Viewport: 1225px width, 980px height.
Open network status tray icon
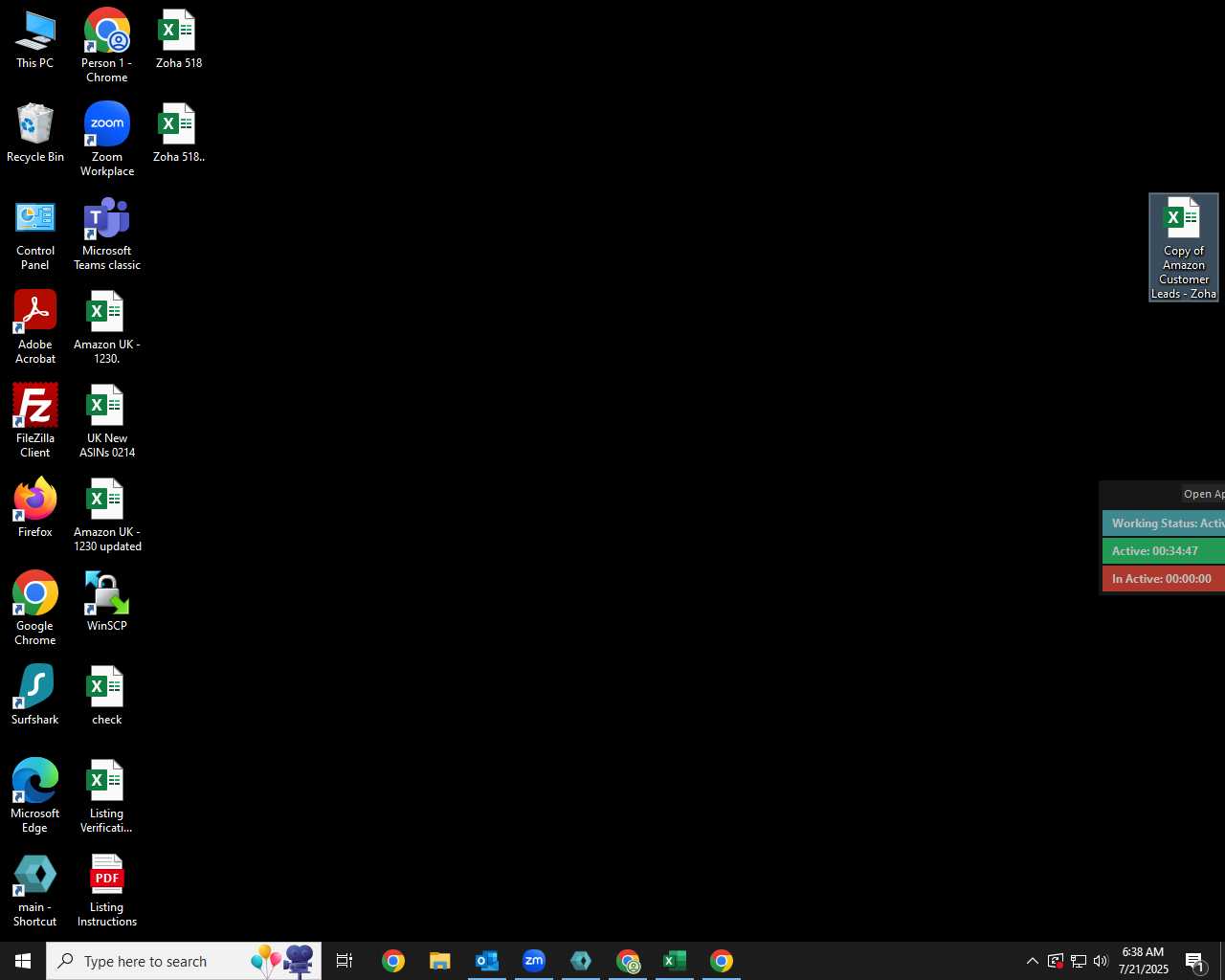(1079, 961)
